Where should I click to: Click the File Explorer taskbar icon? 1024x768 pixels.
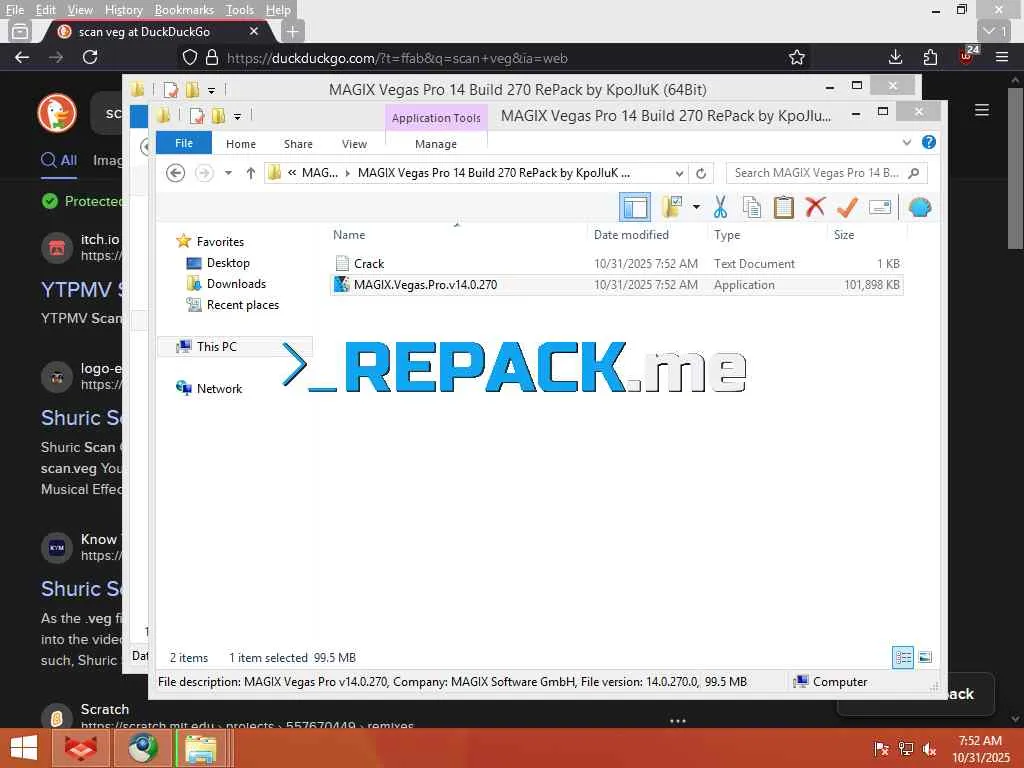point(201,748)
